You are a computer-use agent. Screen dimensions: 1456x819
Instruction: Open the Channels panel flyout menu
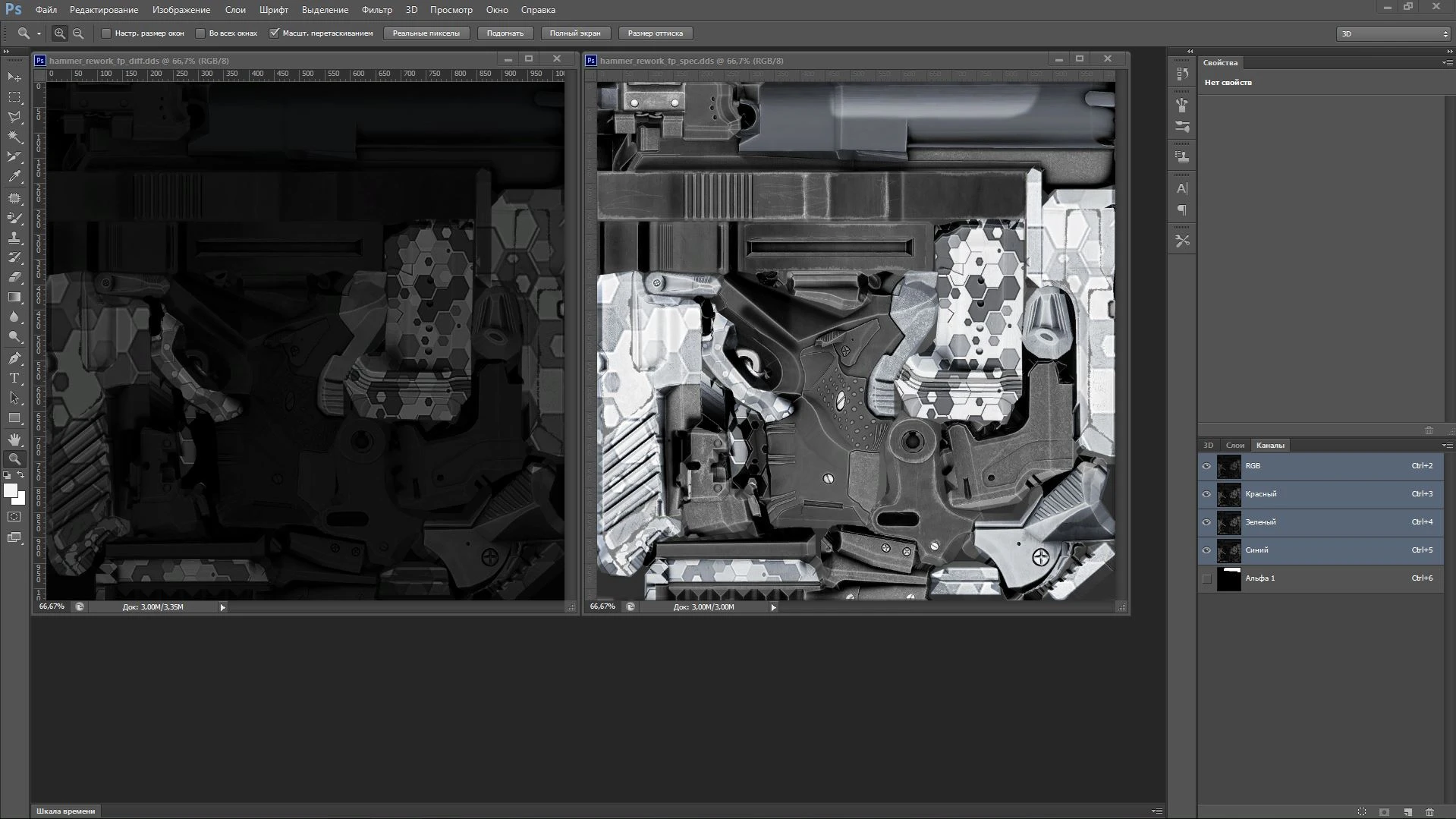1446,446
